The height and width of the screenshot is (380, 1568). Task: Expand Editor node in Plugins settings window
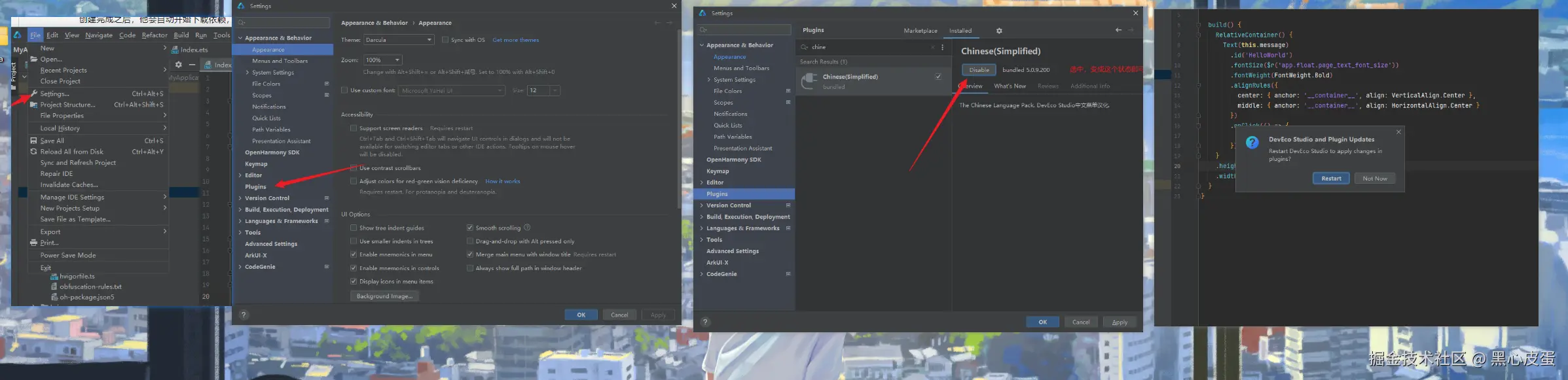point(702,182)
